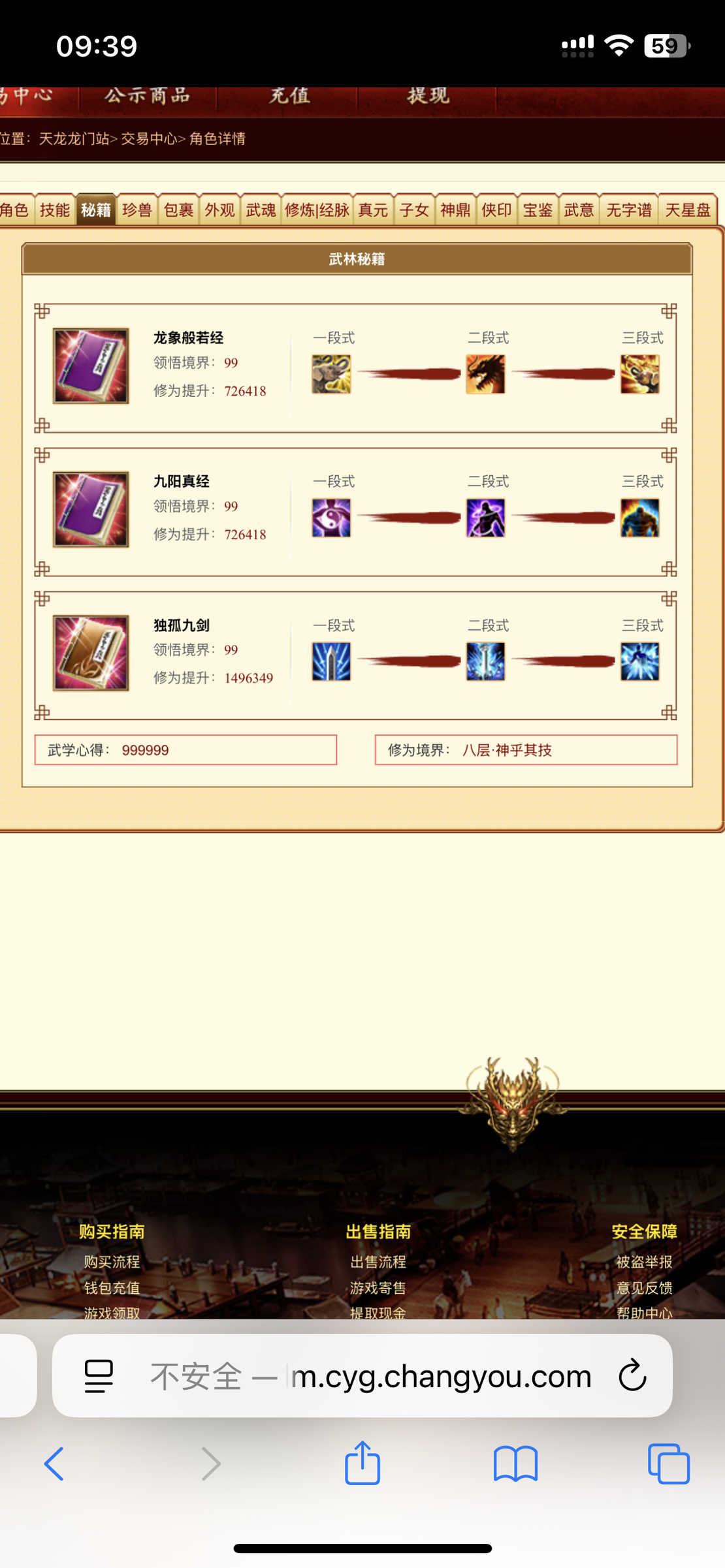Switch to the 技能 tab
The image size is (725, 1568).
(x=55, y=210)
